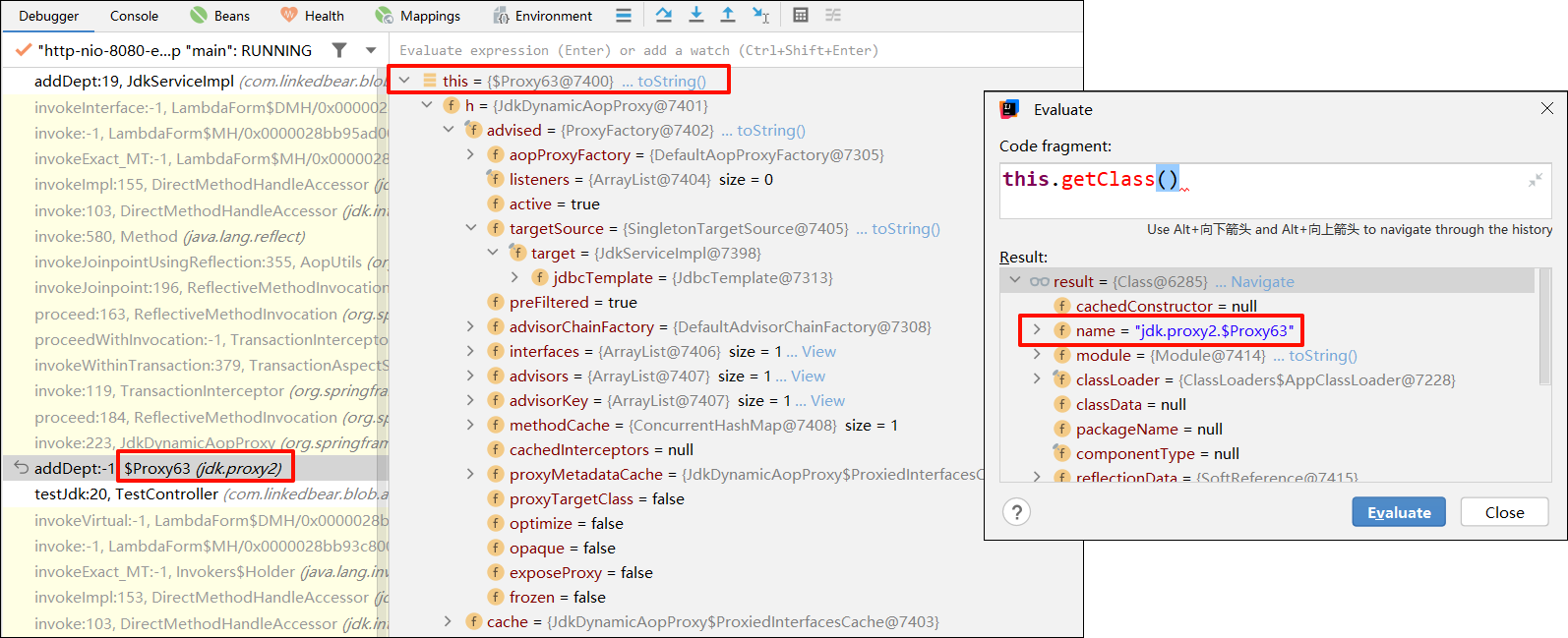
Task: Click the threads filter funnel icon
Action: (339, 50)
